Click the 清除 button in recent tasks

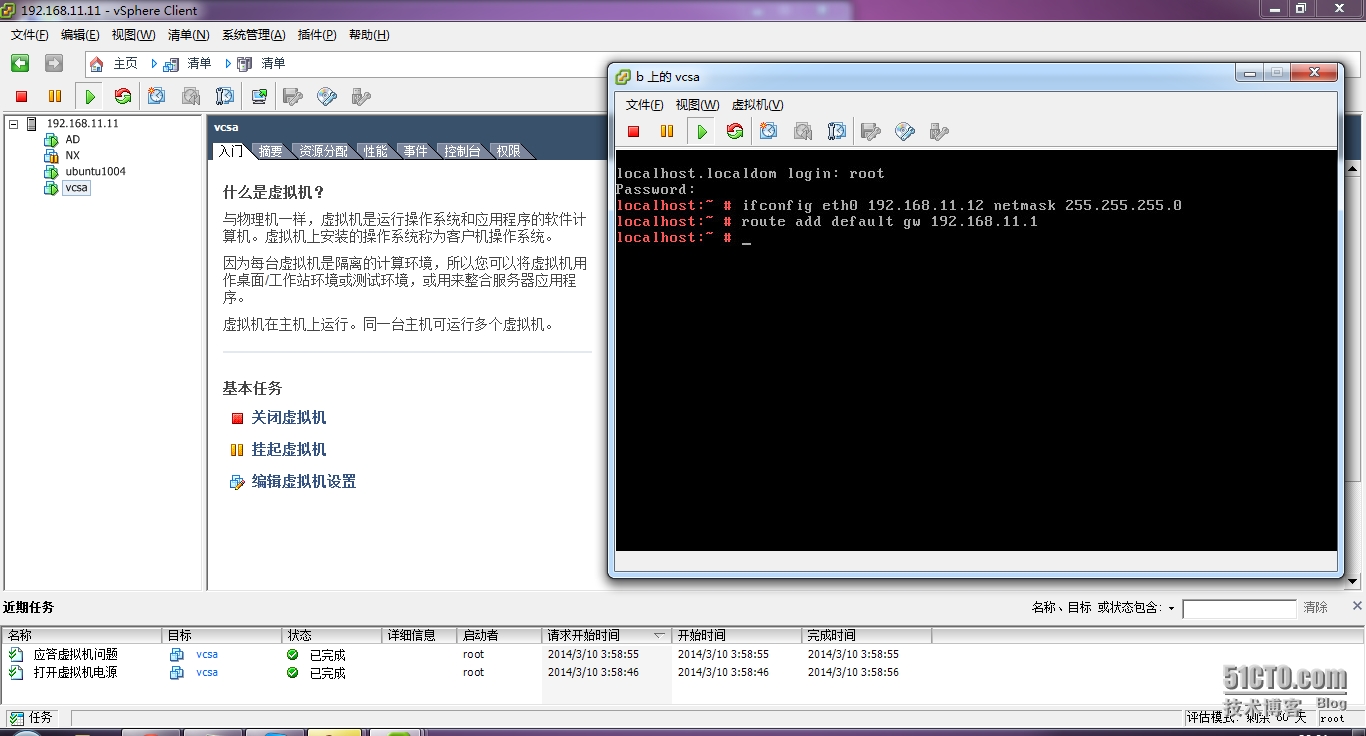(x=1316, y=608)
